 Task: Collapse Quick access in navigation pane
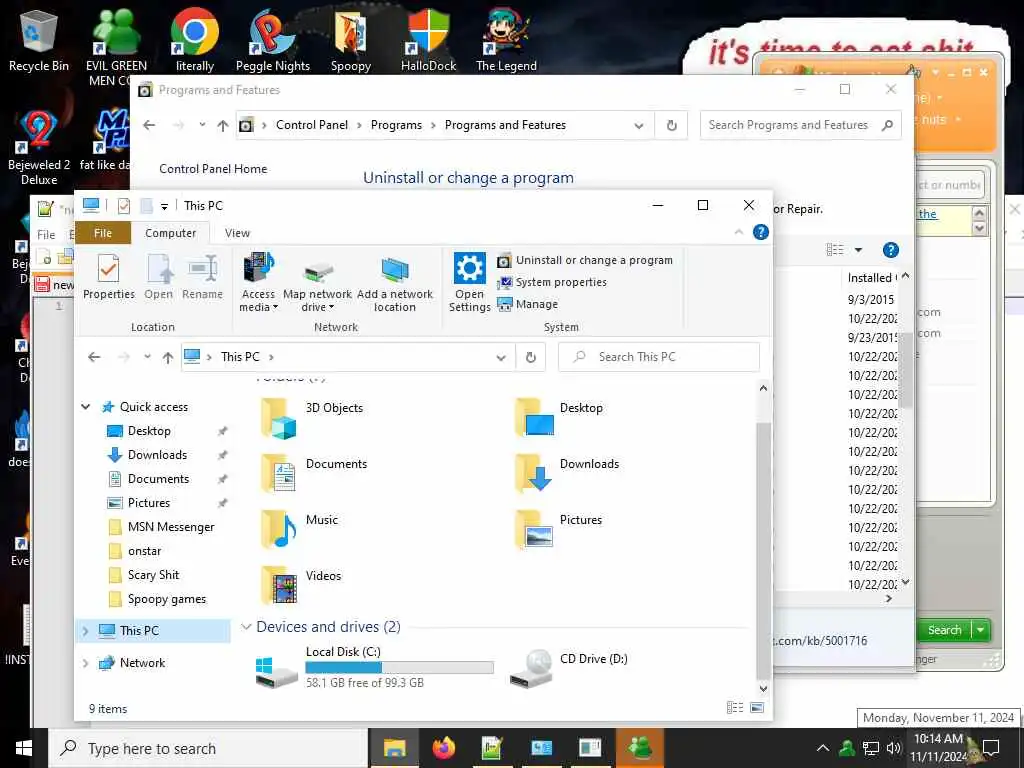point(86,407)
